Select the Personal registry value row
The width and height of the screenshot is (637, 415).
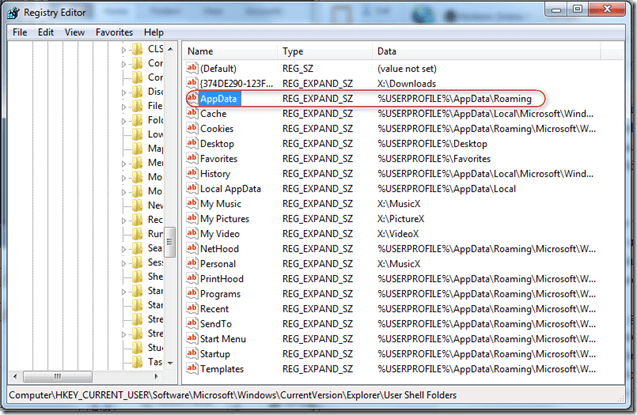[x=220, y=264]
